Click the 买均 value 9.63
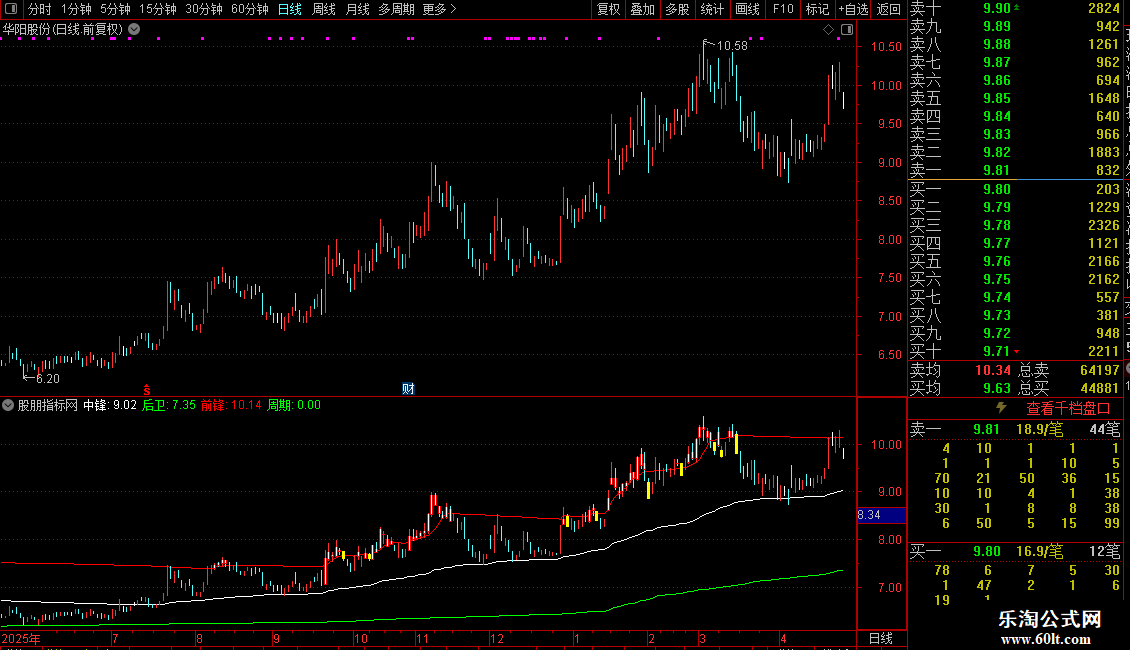This screenshot has width=1130, height=650. tap(997, 388)
